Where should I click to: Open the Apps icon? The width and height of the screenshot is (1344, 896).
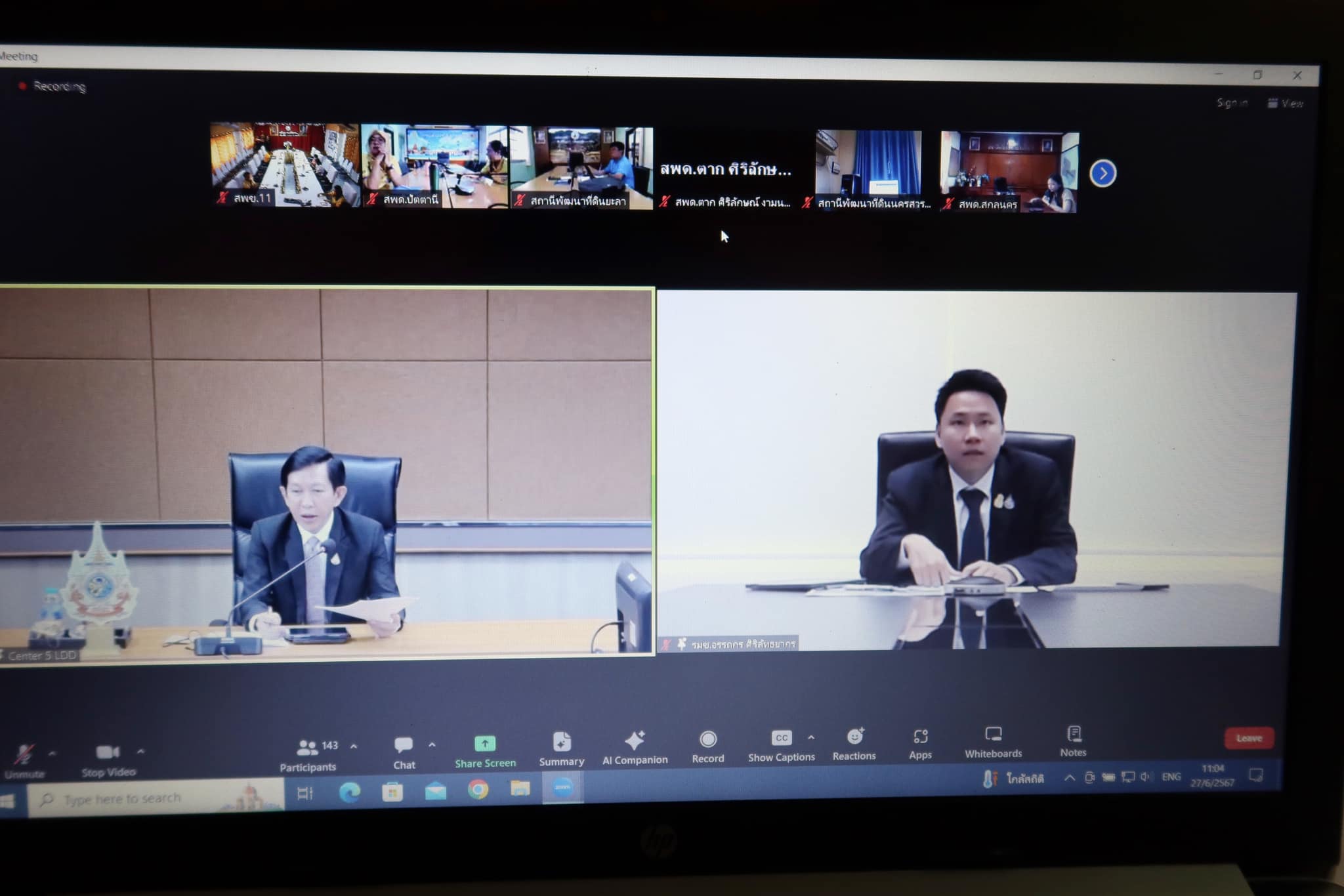pos(920,737)
